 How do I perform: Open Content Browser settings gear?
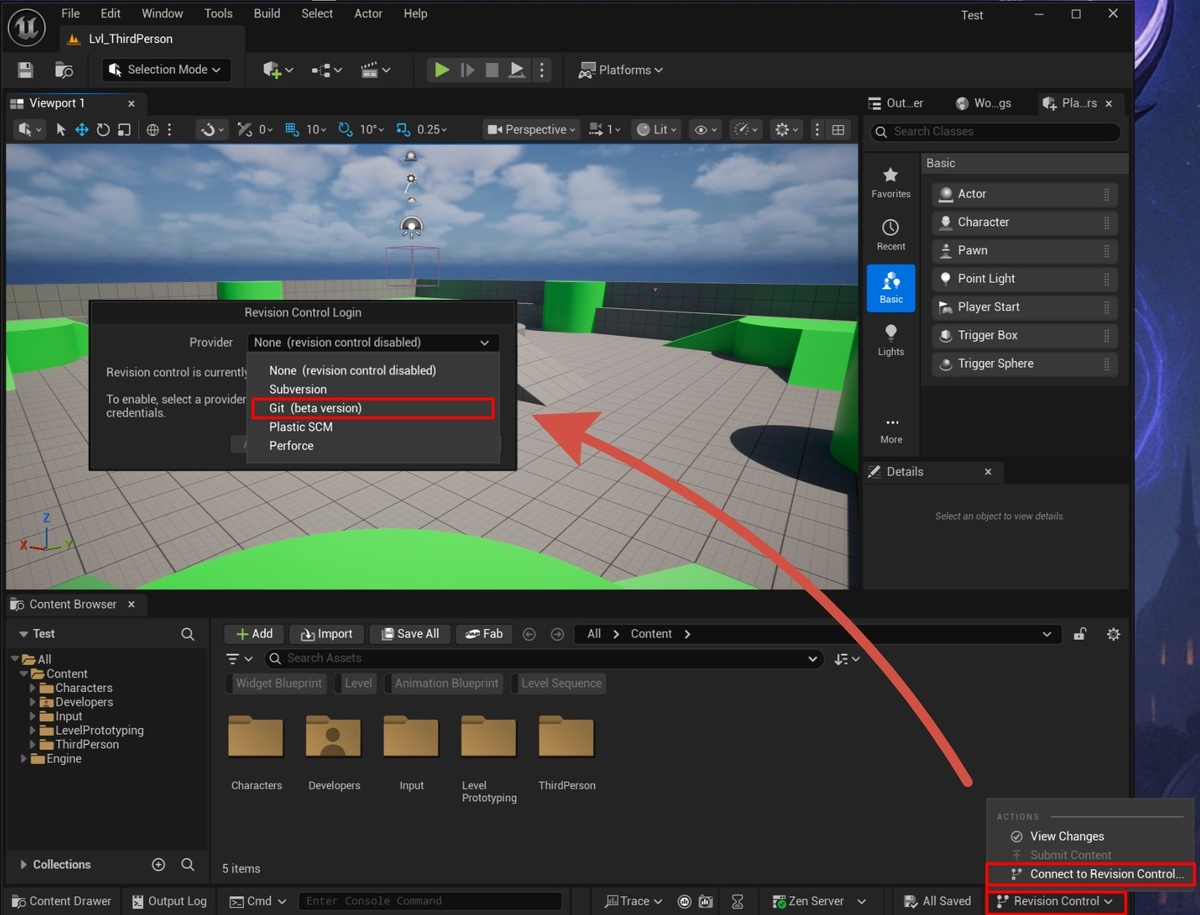[x=1113, y=634]
